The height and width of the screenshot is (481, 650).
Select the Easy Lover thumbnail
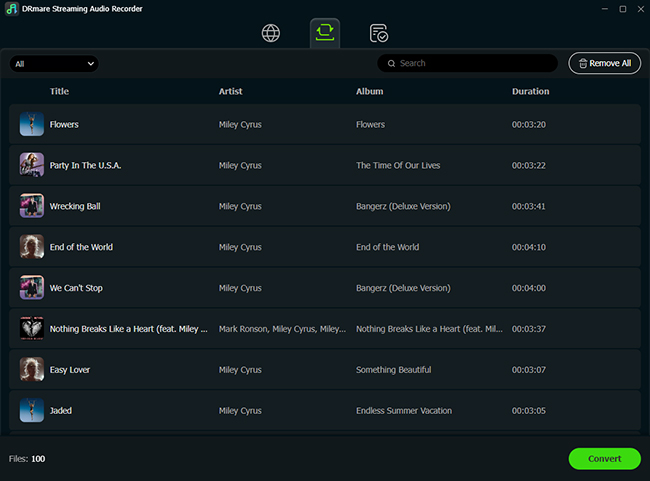32,369
